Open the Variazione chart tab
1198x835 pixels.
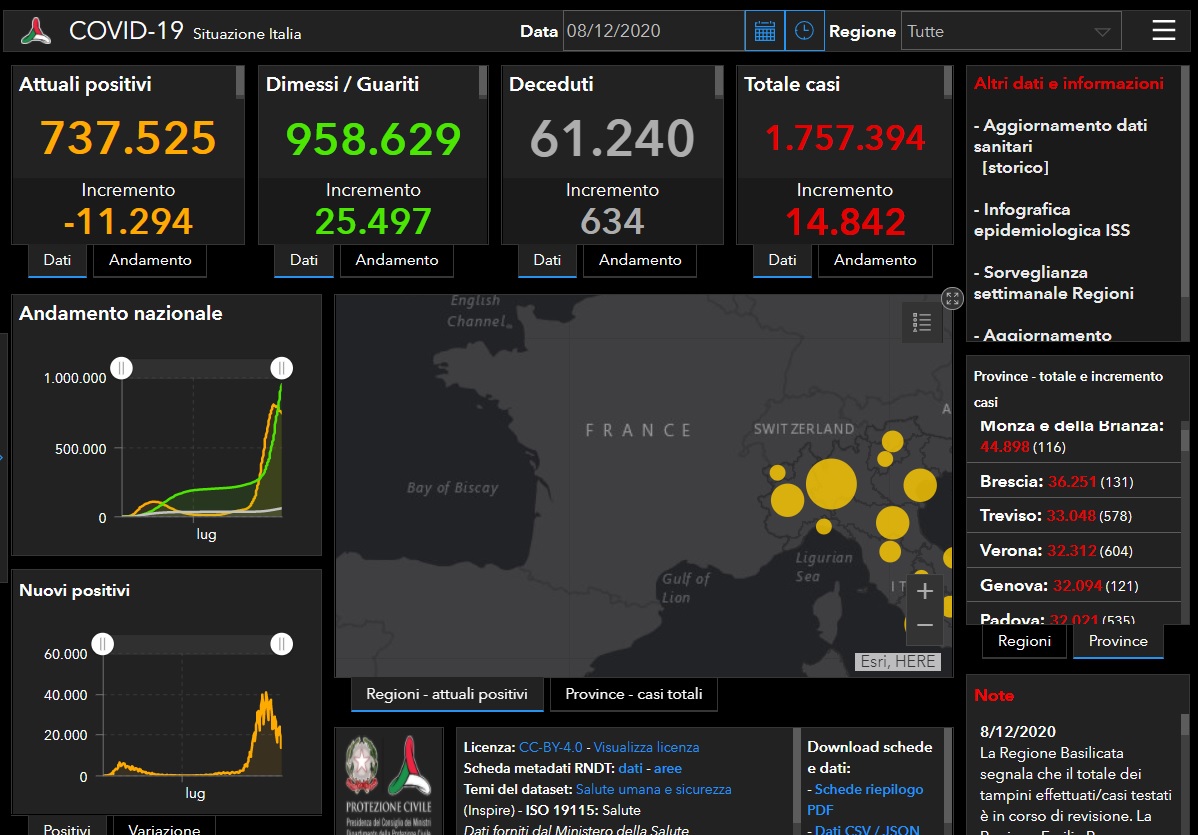click(x=163, y=828)
